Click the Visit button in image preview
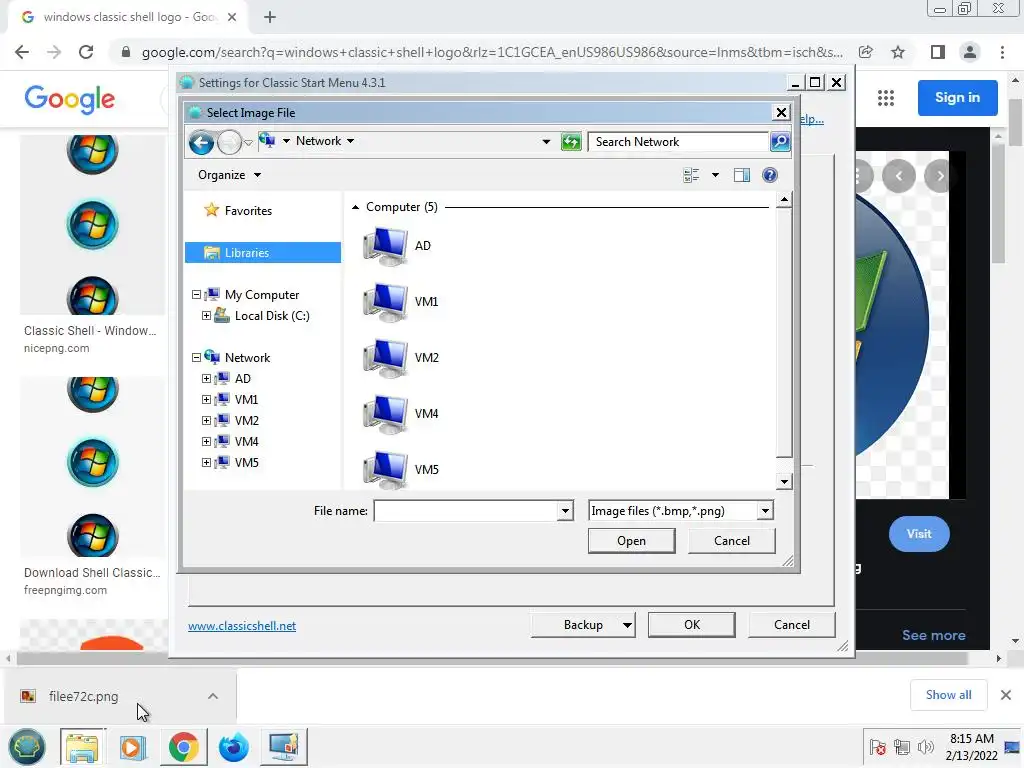Screen dimensions: 1024x768 coord(919,534)
